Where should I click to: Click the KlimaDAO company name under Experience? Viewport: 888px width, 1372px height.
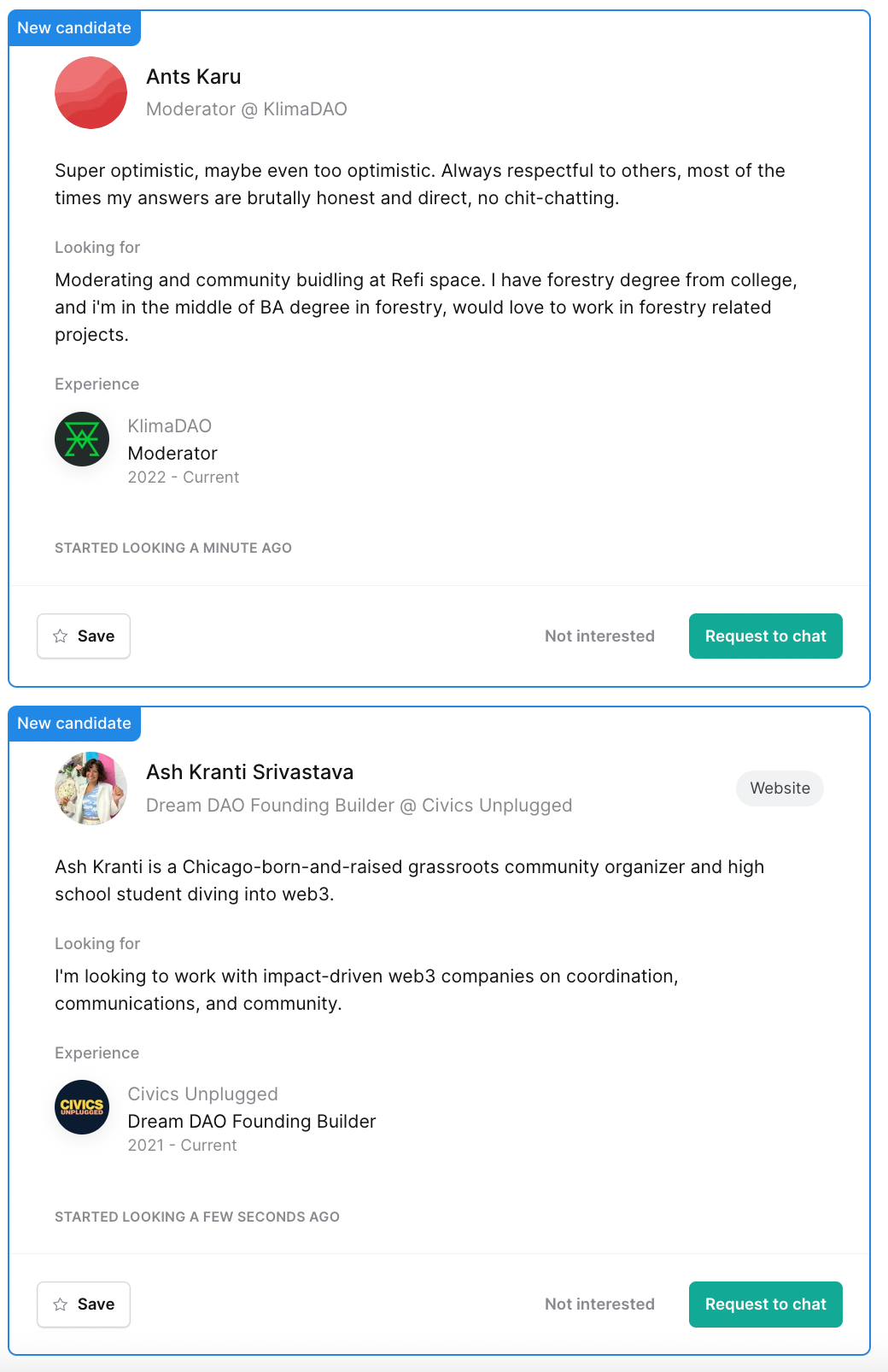170,425
